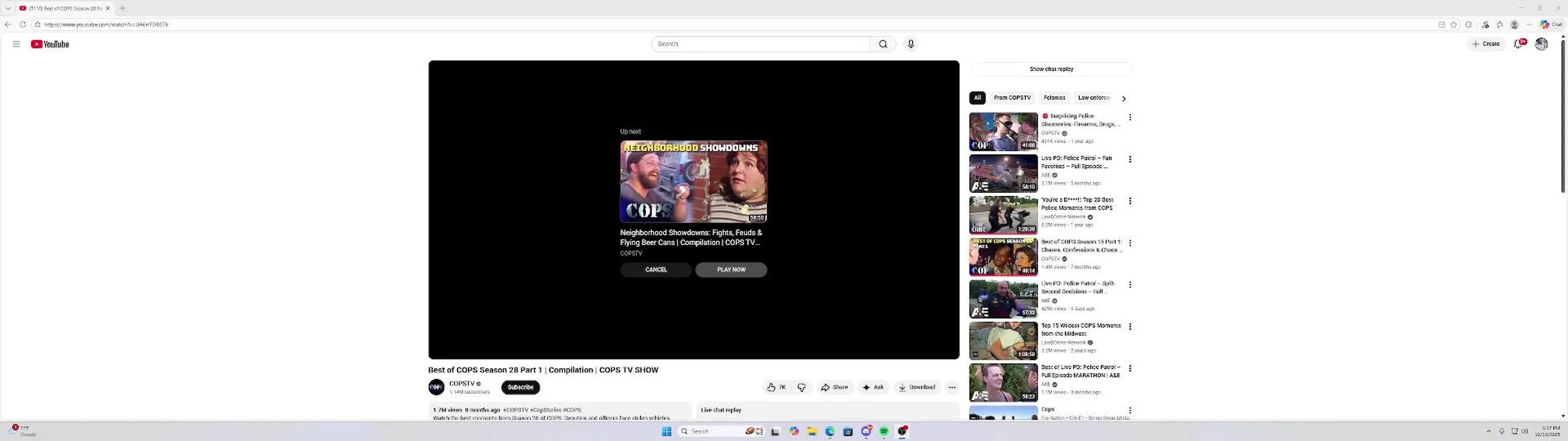The width and height of the screenshot is (1568, 441).
Task: Open the YouTube account avatar menu
Action: click(x=1541, y=44)
